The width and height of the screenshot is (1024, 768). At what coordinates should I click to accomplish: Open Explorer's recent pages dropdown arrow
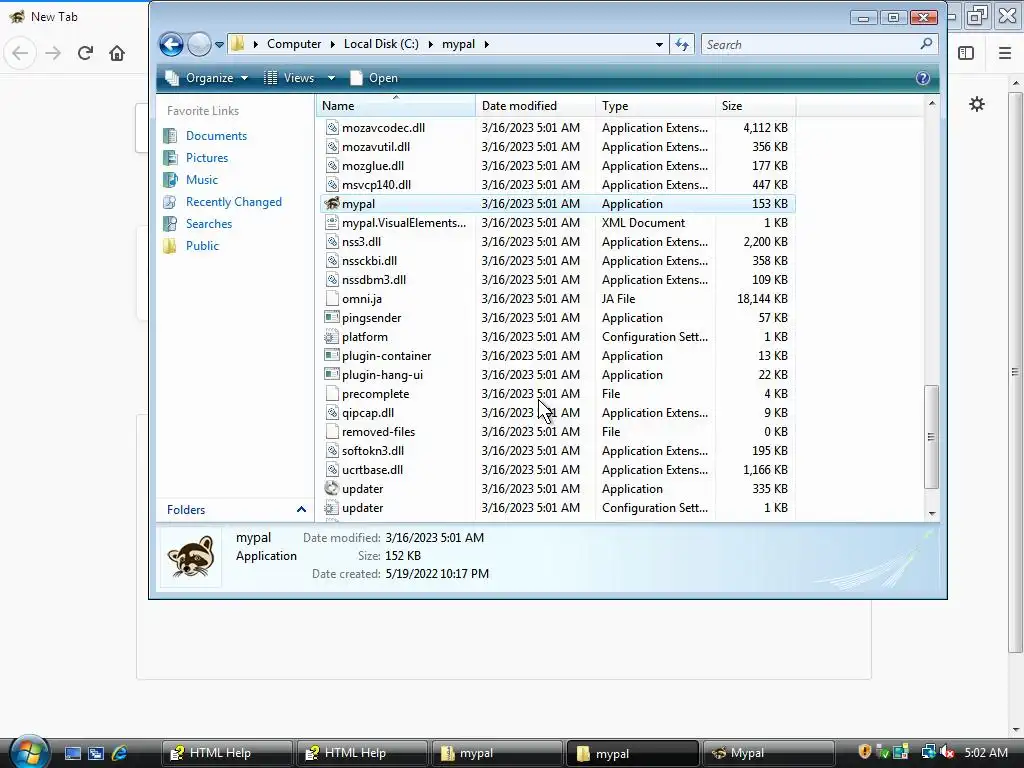[x=219, y=44]
